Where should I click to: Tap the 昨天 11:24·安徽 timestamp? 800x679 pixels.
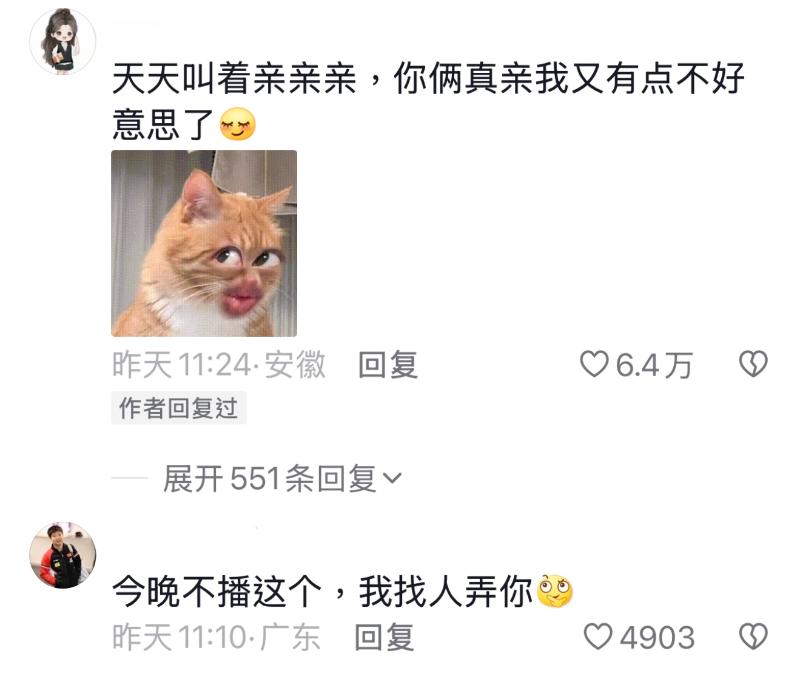click(x=219, y=365)
